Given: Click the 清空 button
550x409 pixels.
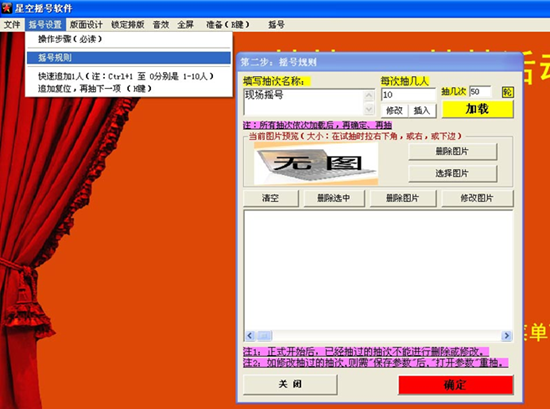Looking at the screenshot, I should coord(271,198).
